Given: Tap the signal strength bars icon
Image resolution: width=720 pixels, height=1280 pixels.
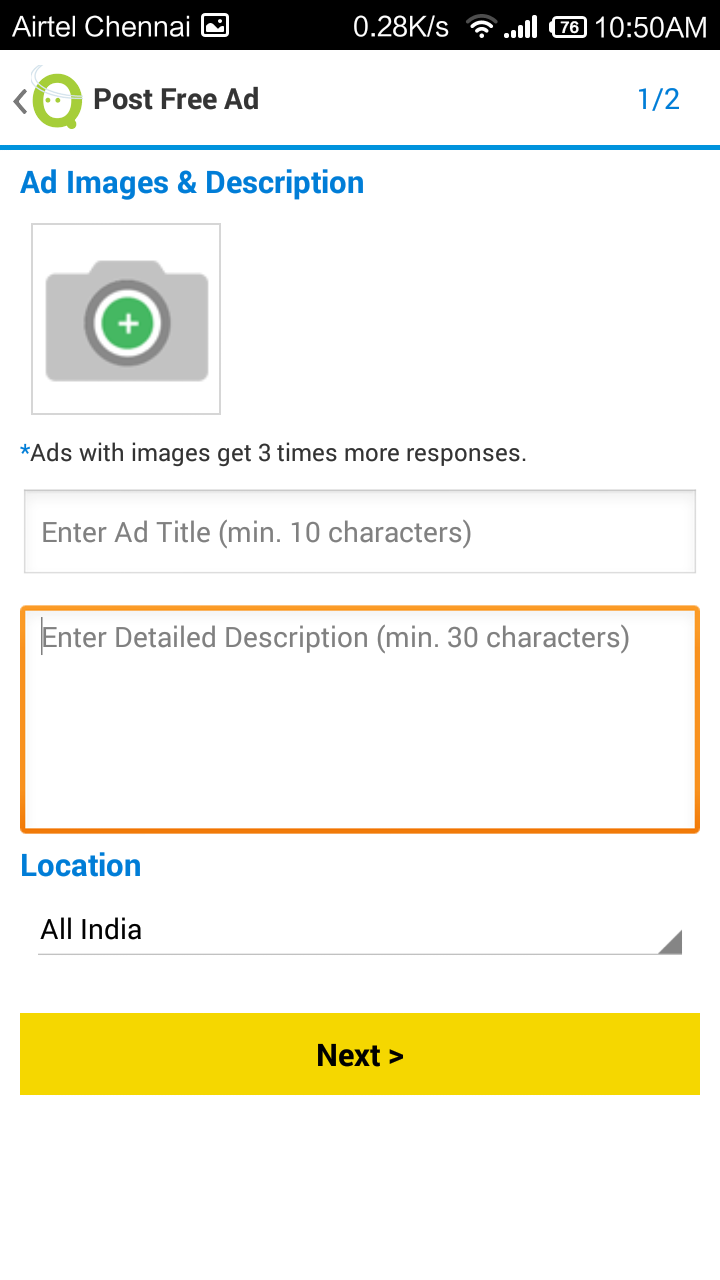Looking at the screenshot, I should 521,27.
